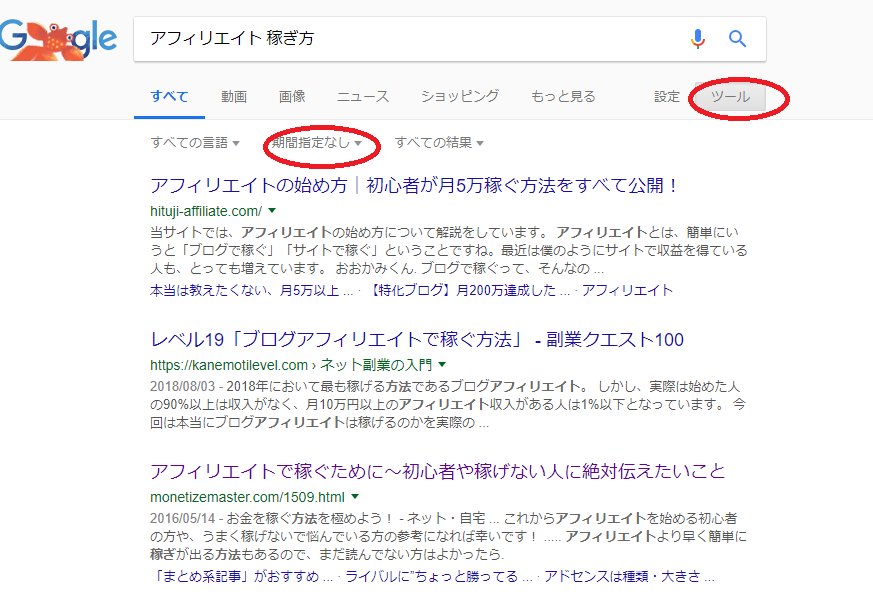This screenshot has height=615, width=873.
Task: Expand the すべての言語 filter dropdown
Action: tap(195, 143)
